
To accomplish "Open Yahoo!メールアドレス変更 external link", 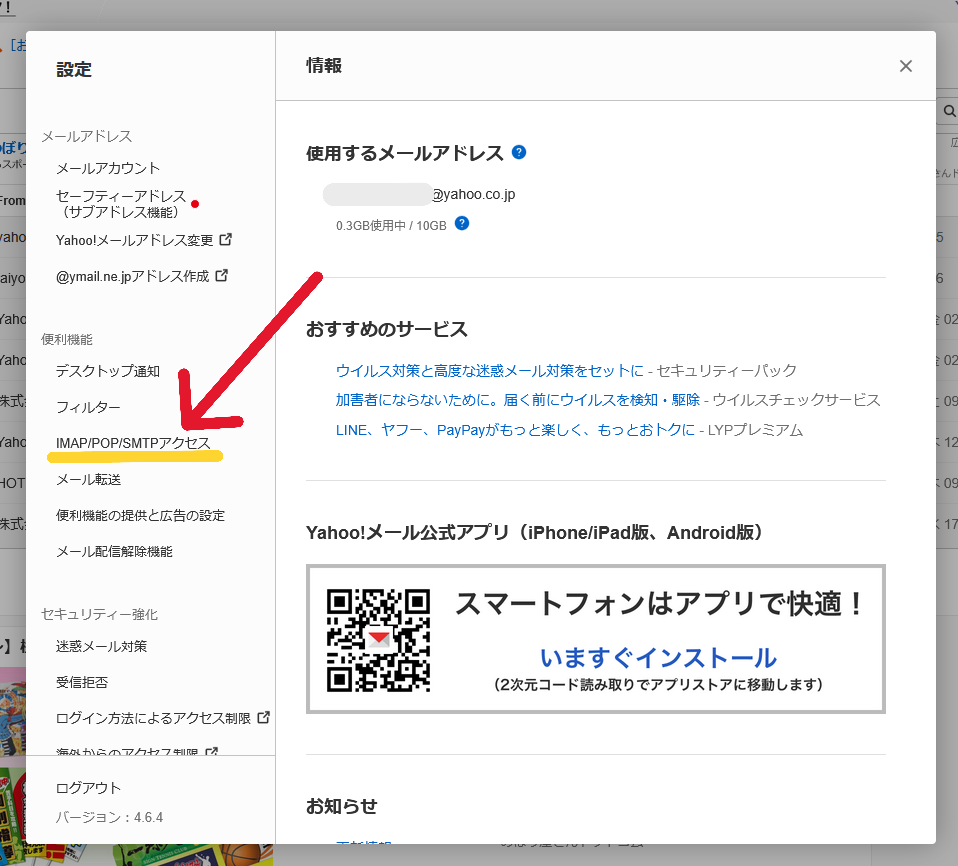I will coord(135,240).
